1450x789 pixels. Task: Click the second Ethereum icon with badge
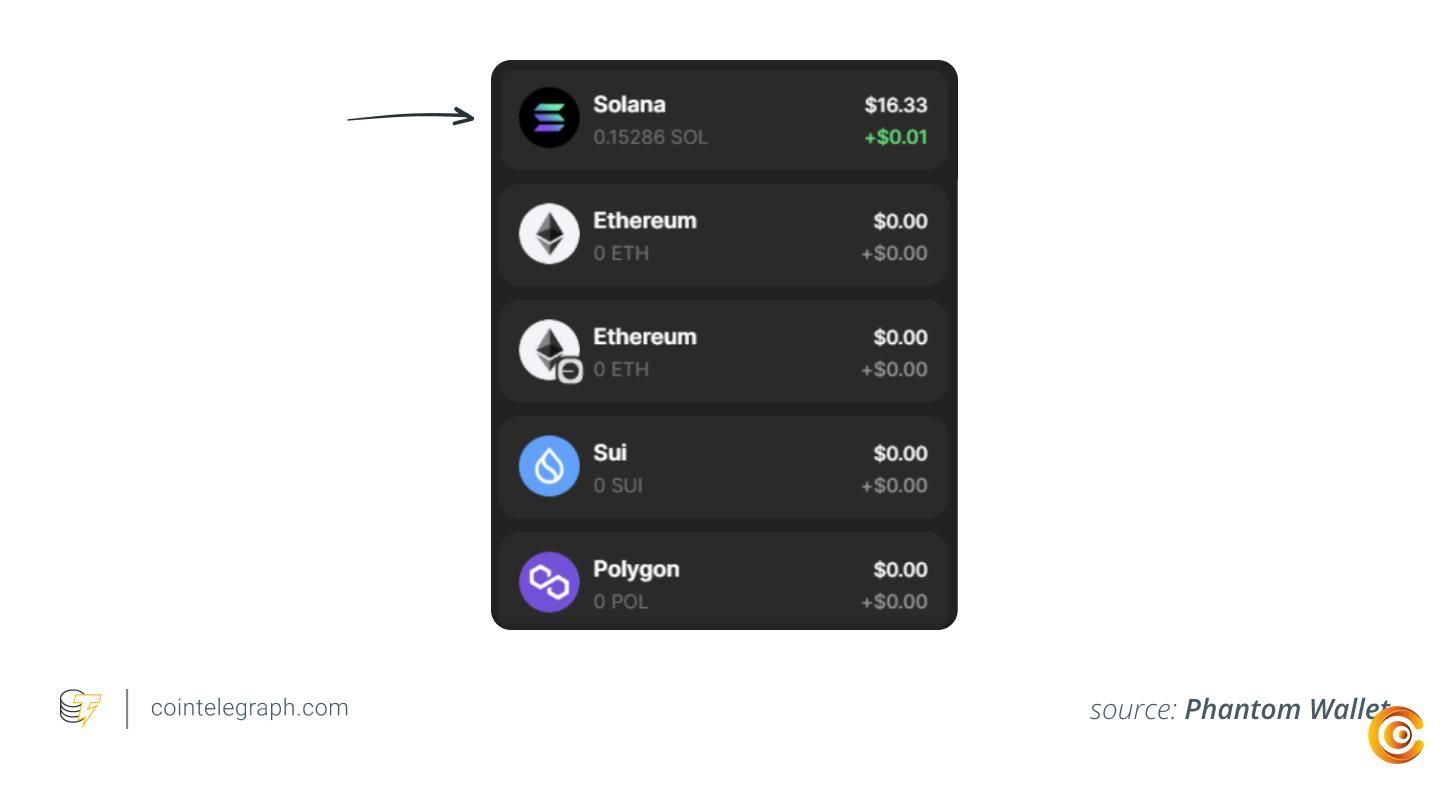549,350
